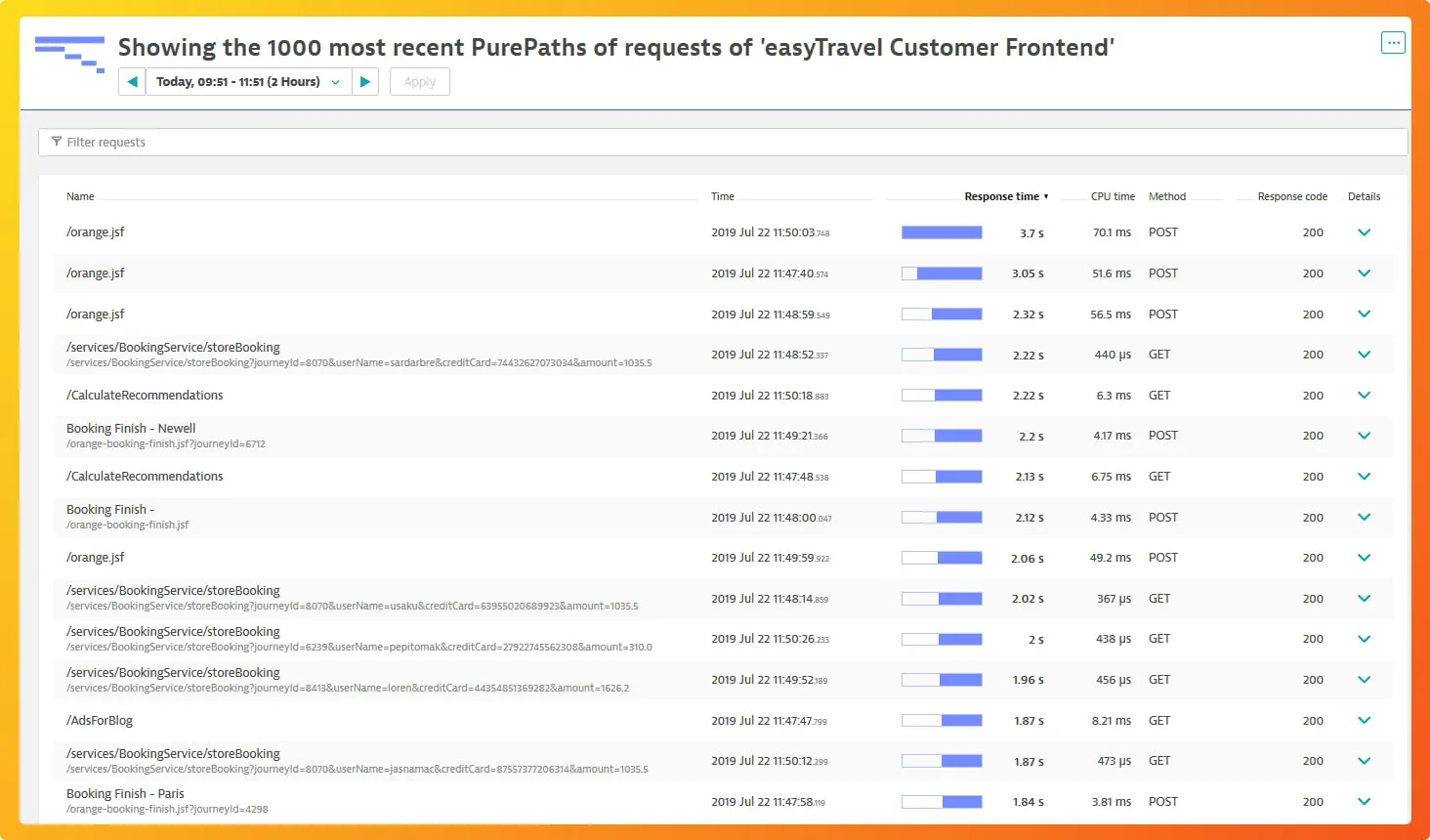This screenshot has width=1430, height=840.
Task: Click the filter funnel icon
Action: click(56, 142)
